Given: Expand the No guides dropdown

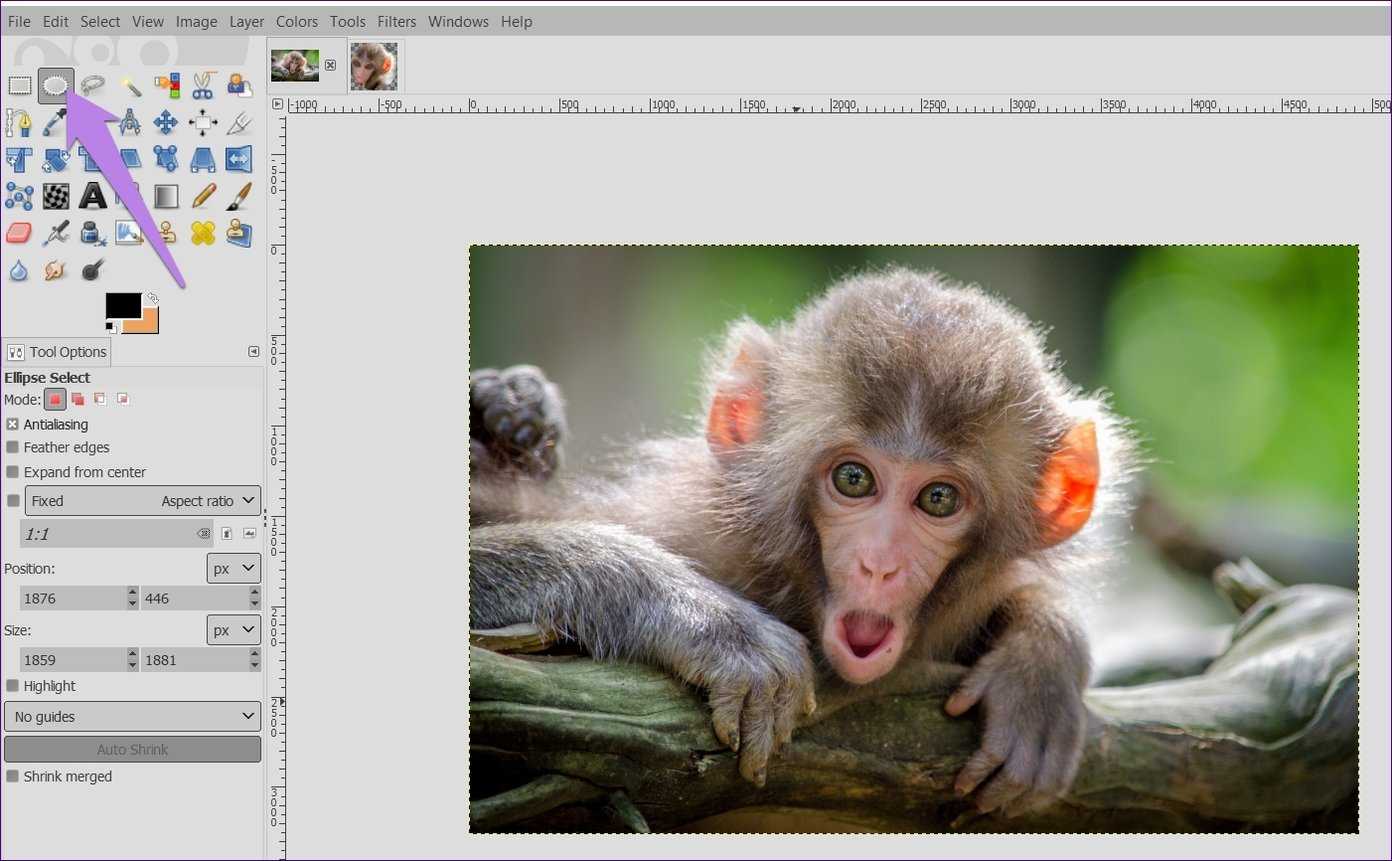Looking at the screenshot, I should (132, 717).
